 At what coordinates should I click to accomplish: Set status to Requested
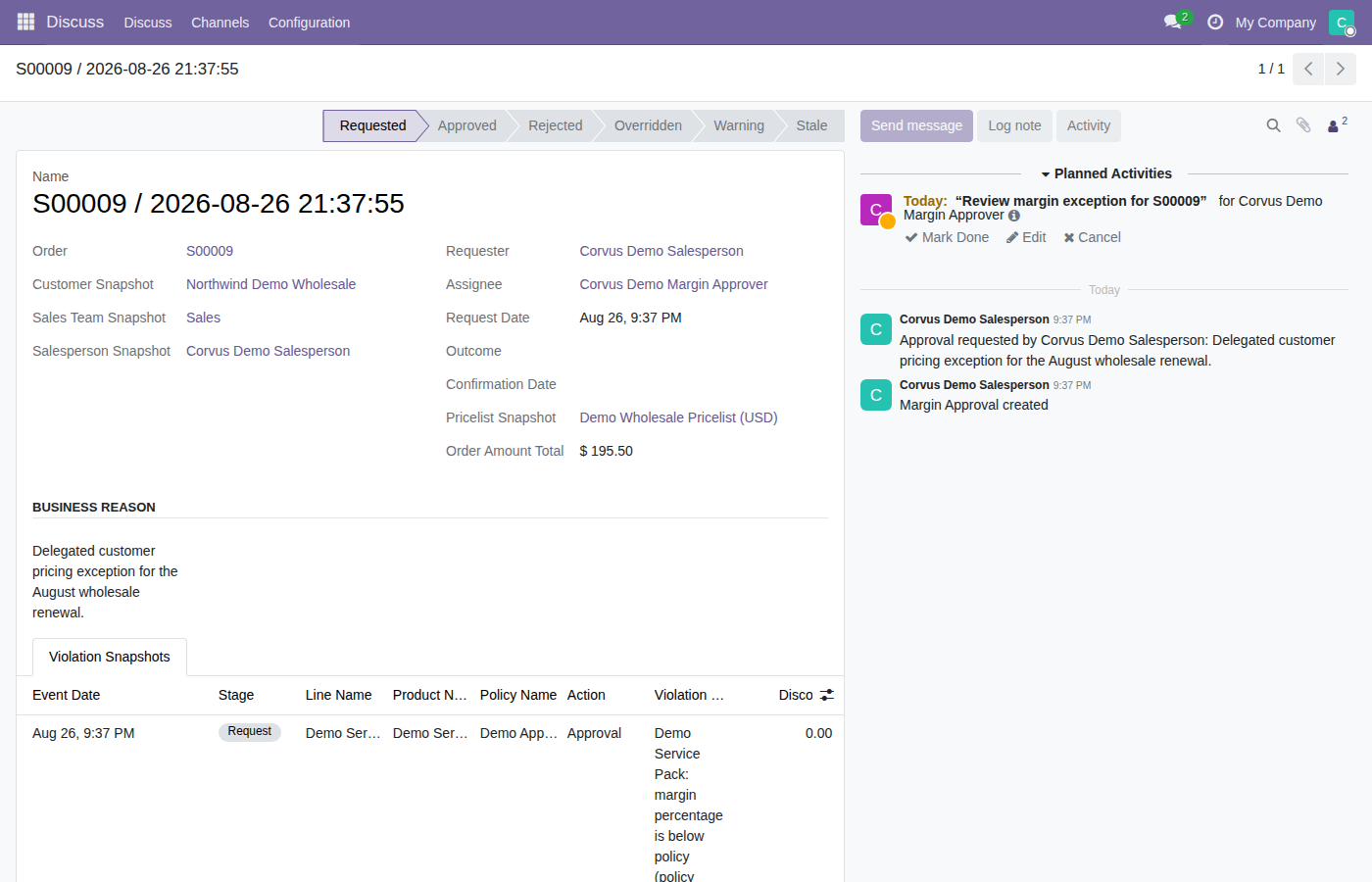tap(372, 125)
